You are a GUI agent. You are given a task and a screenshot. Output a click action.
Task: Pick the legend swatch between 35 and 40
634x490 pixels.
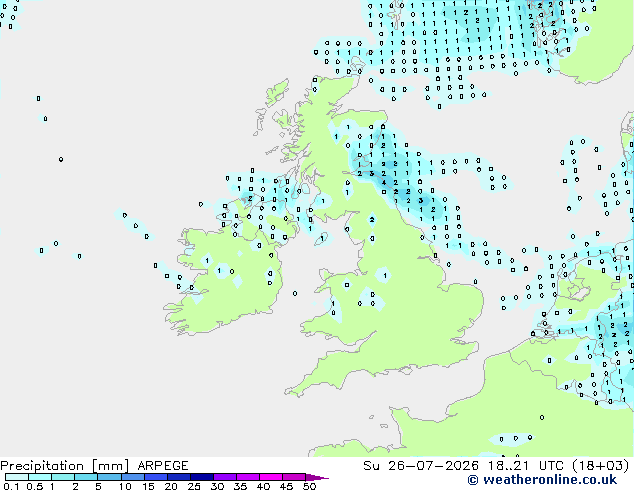[x=248, y=477]
